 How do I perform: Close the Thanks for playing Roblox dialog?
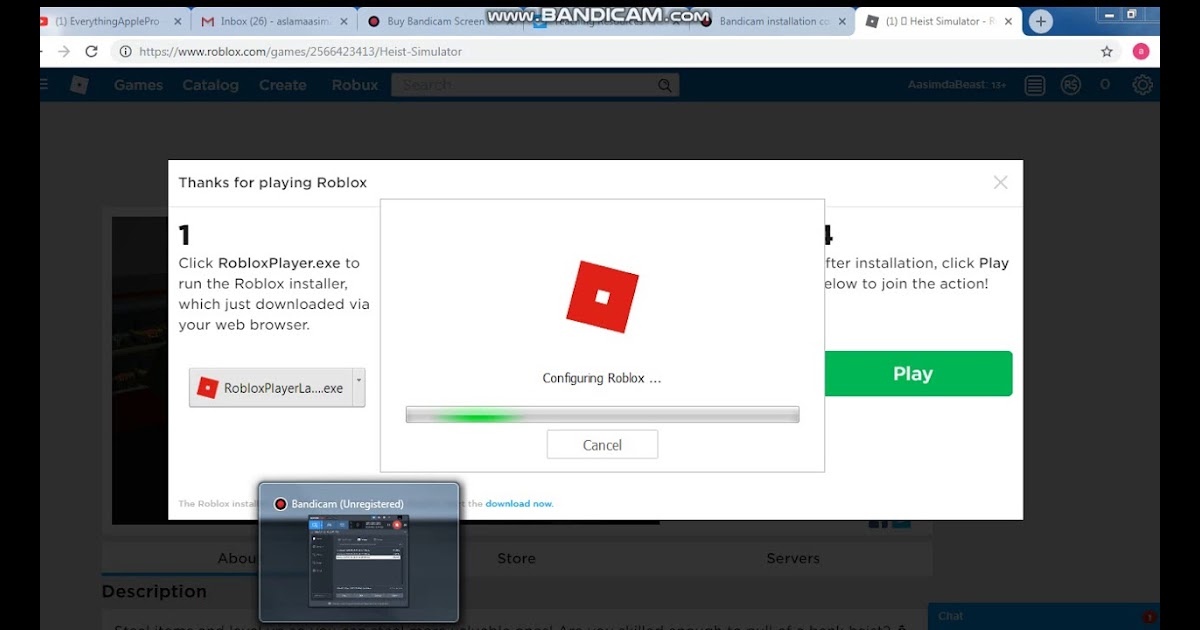(x=1000, y=182)
